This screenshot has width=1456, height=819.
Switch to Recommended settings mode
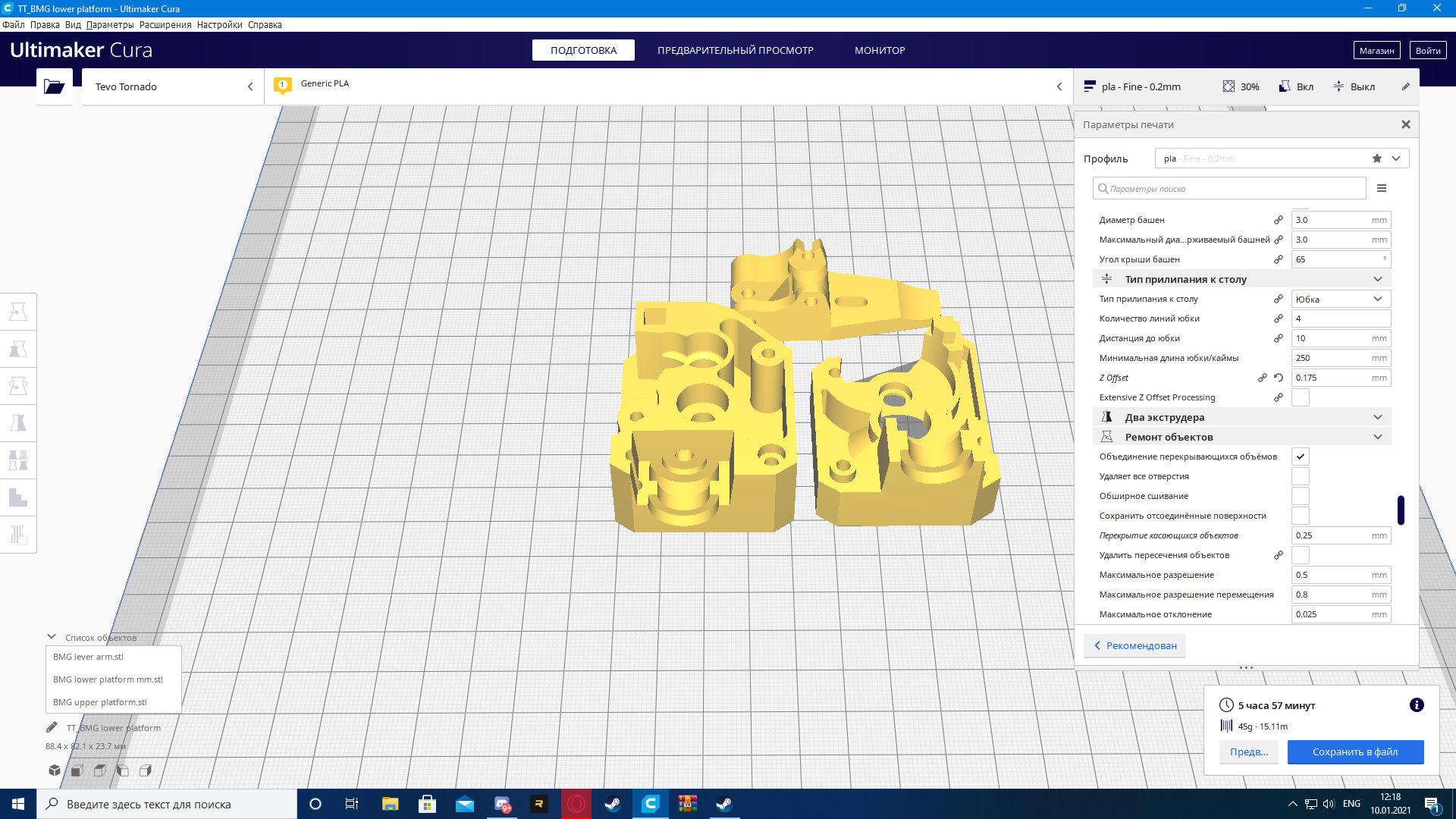point(1135,645)
